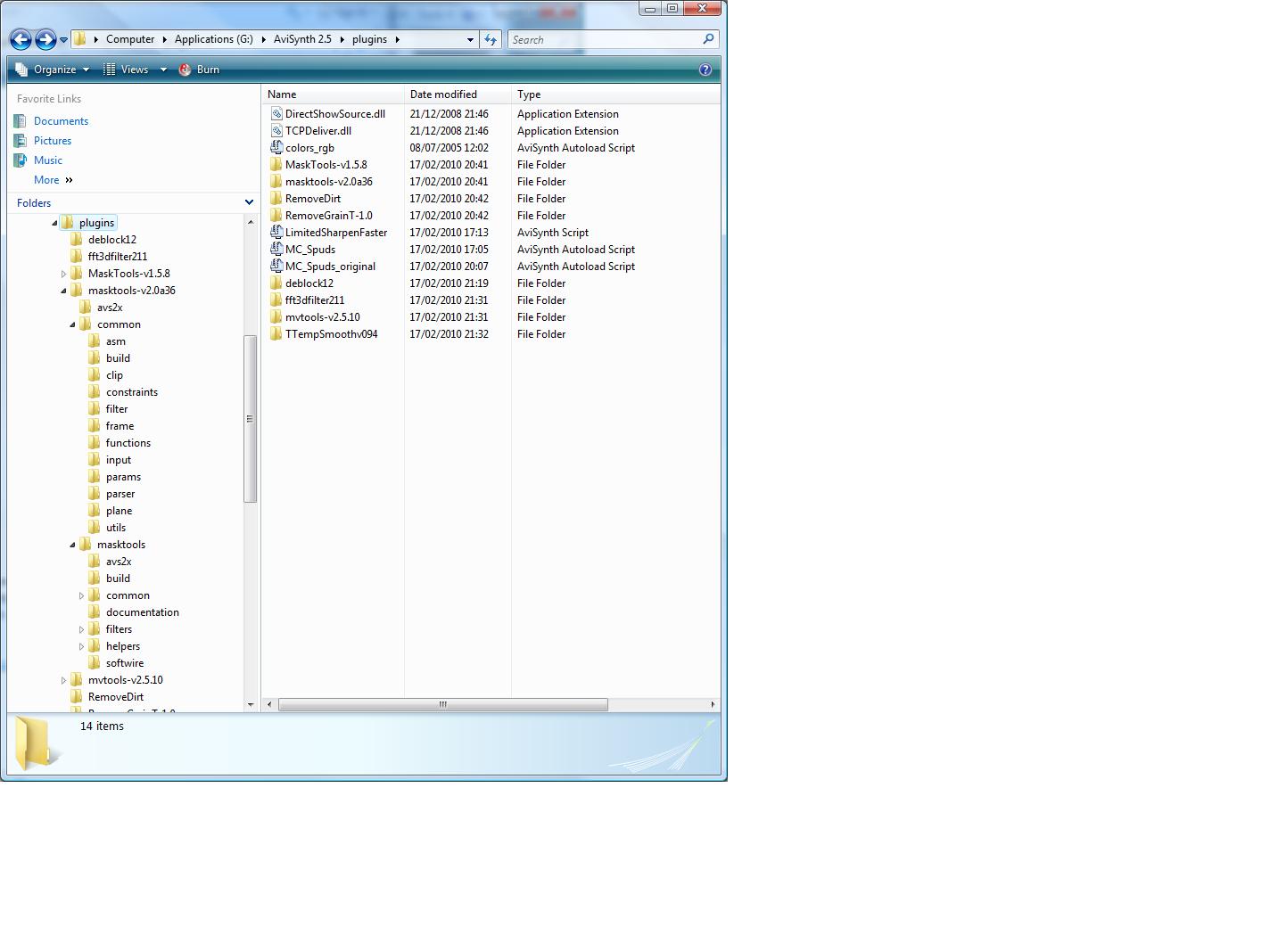This screenshot has height=952, width=1270.
Task: Select MC_Spuds_original script icon
Action: point(276,267)
